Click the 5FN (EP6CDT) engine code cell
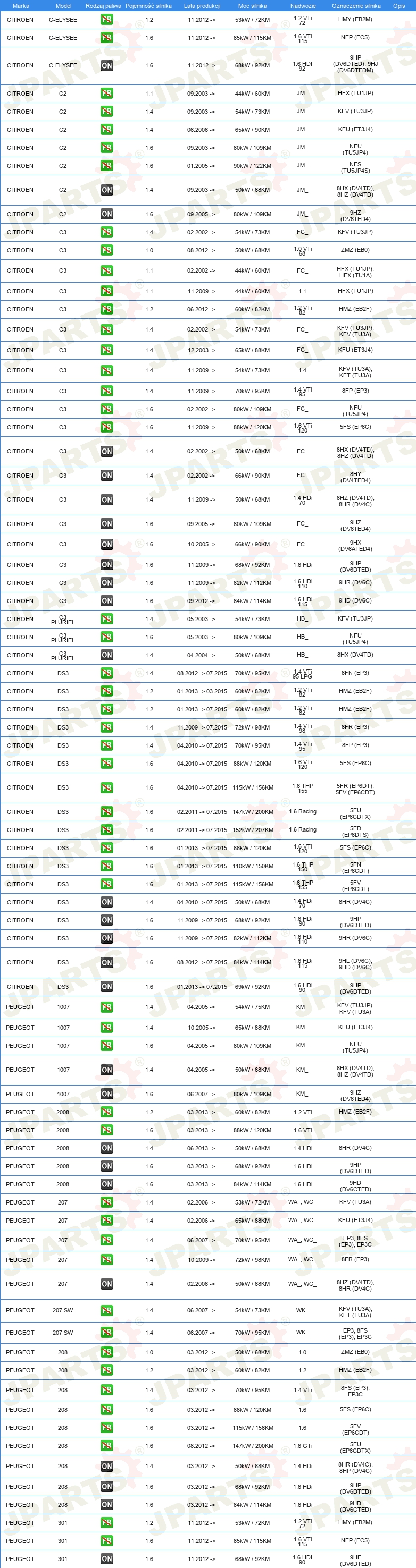This screenshot has height=1568, width=416. point(355,867)
